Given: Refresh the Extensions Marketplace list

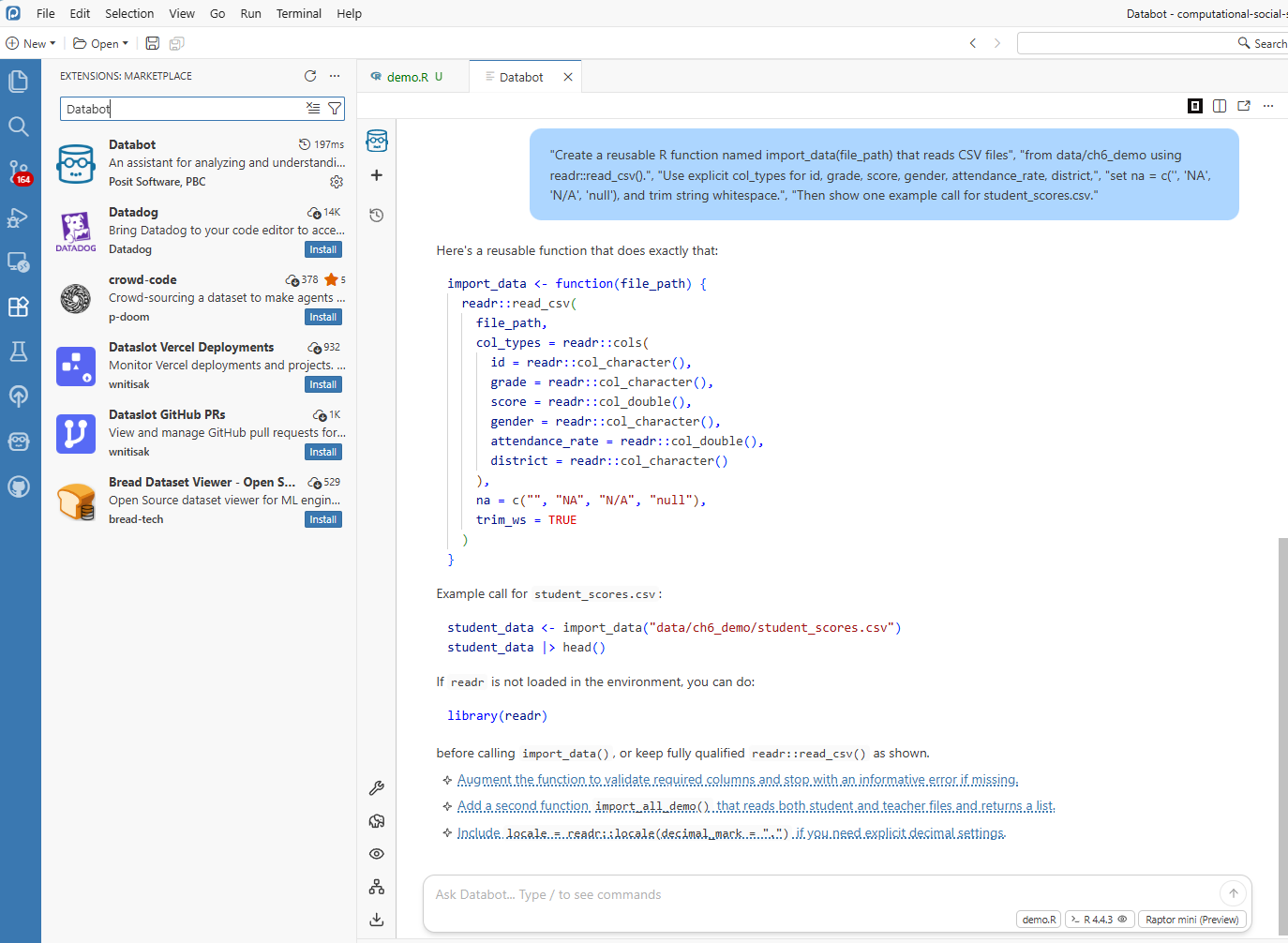Looking at the screenshot, I should 310,76.
